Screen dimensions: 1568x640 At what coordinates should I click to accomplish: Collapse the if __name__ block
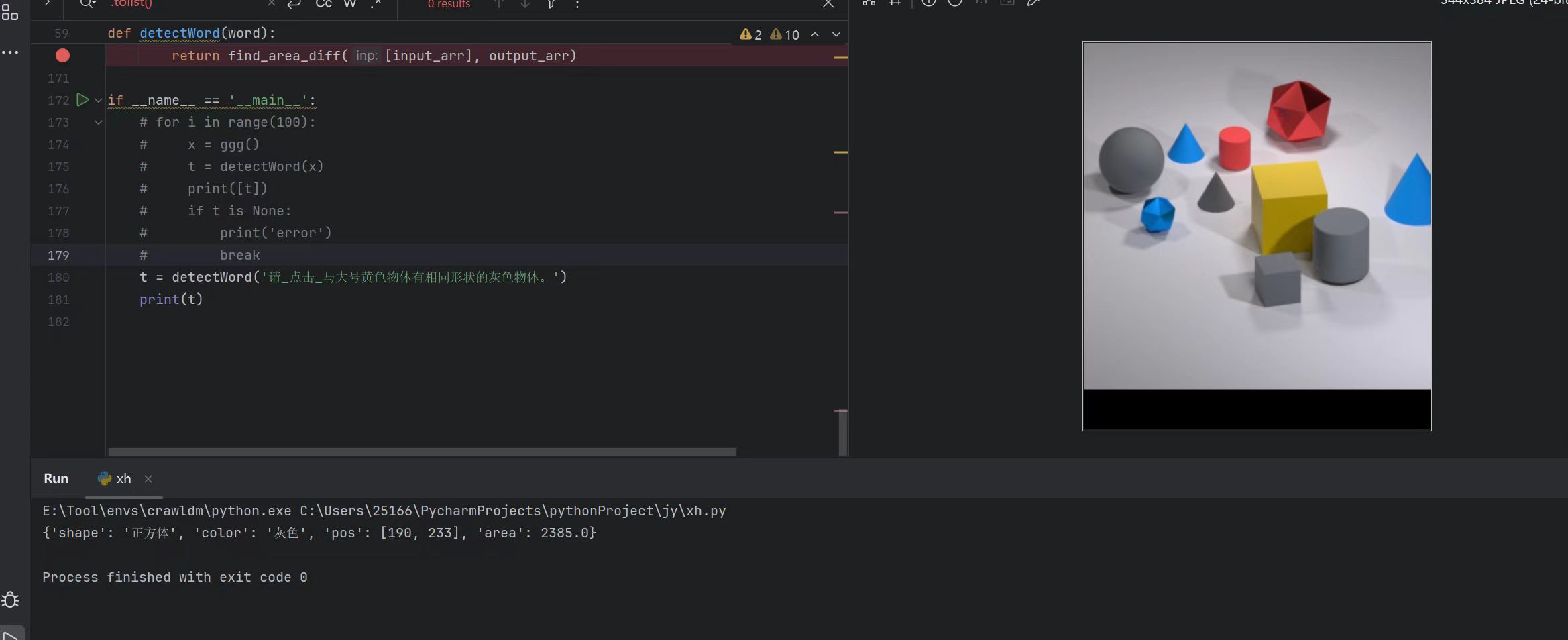99,101
